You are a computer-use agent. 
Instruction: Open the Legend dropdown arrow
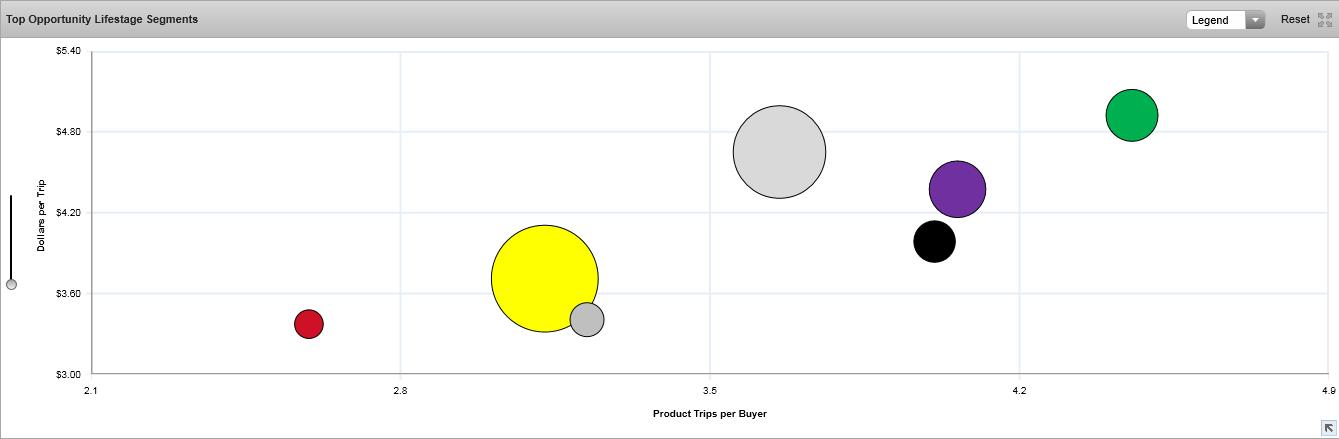[1255, 20]
